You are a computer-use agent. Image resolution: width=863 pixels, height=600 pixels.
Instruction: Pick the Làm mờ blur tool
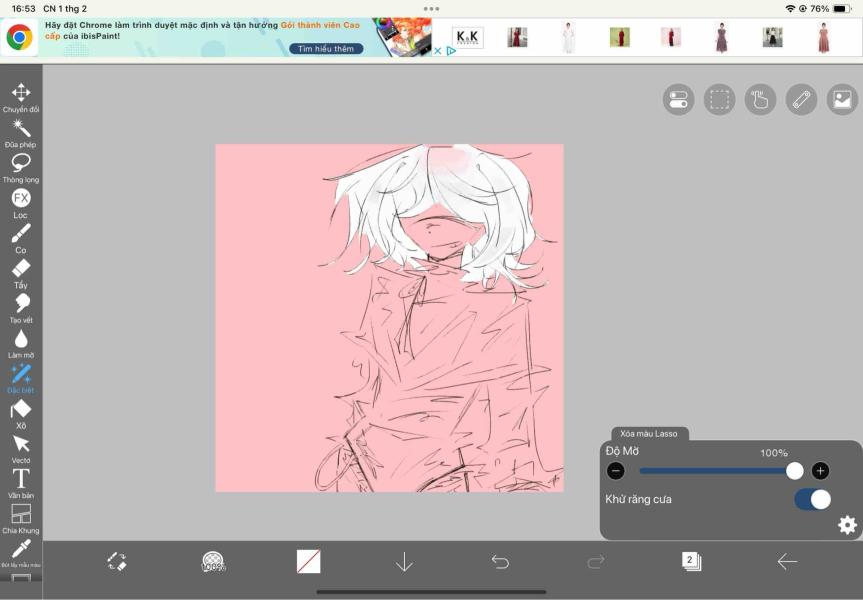click(21, 339)
